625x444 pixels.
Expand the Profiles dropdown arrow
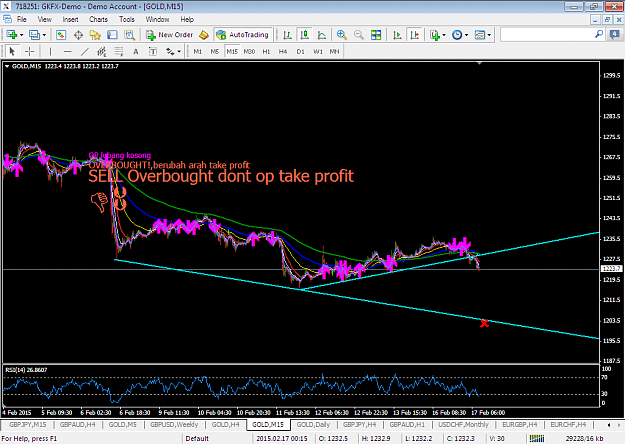coord(44,35)
